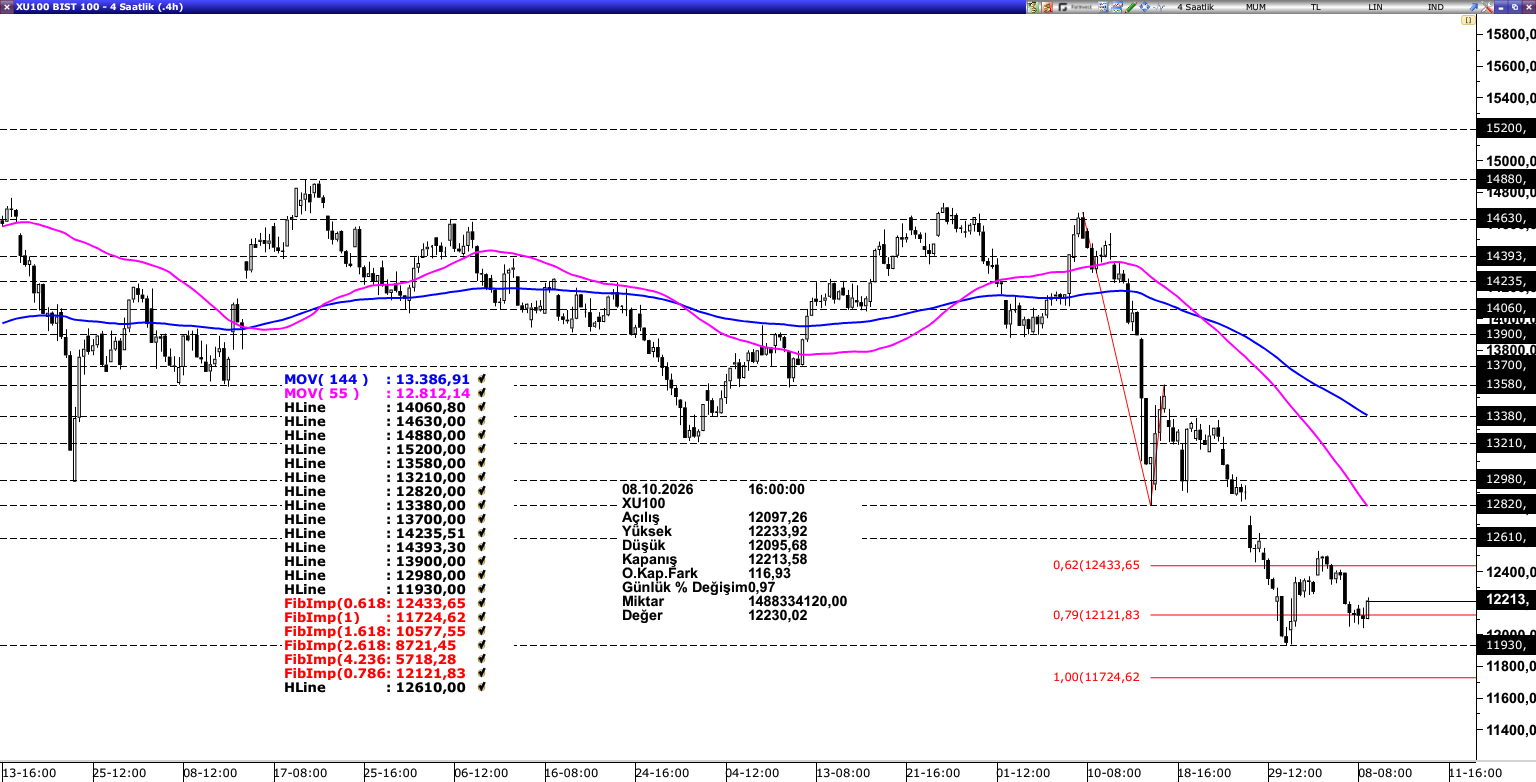Viewport: 1536px width, 782px height.
Task: Select the FibImp(1) : 11724,62 legend entry
Action: tap(375, 618)
